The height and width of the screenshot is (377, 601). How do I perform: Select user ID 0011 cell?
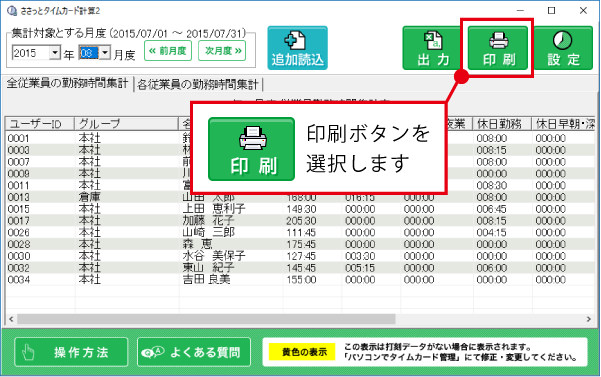(x=18, y=185)
